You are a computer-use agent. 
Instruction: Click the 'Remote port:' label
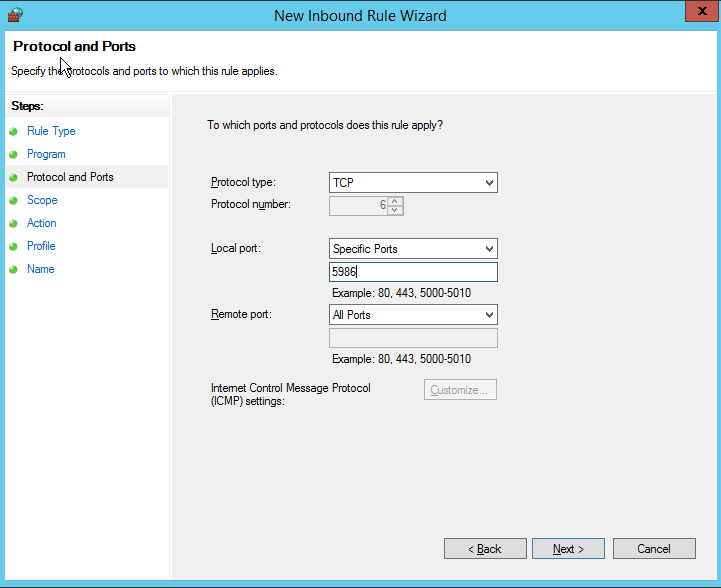[241, 314]
